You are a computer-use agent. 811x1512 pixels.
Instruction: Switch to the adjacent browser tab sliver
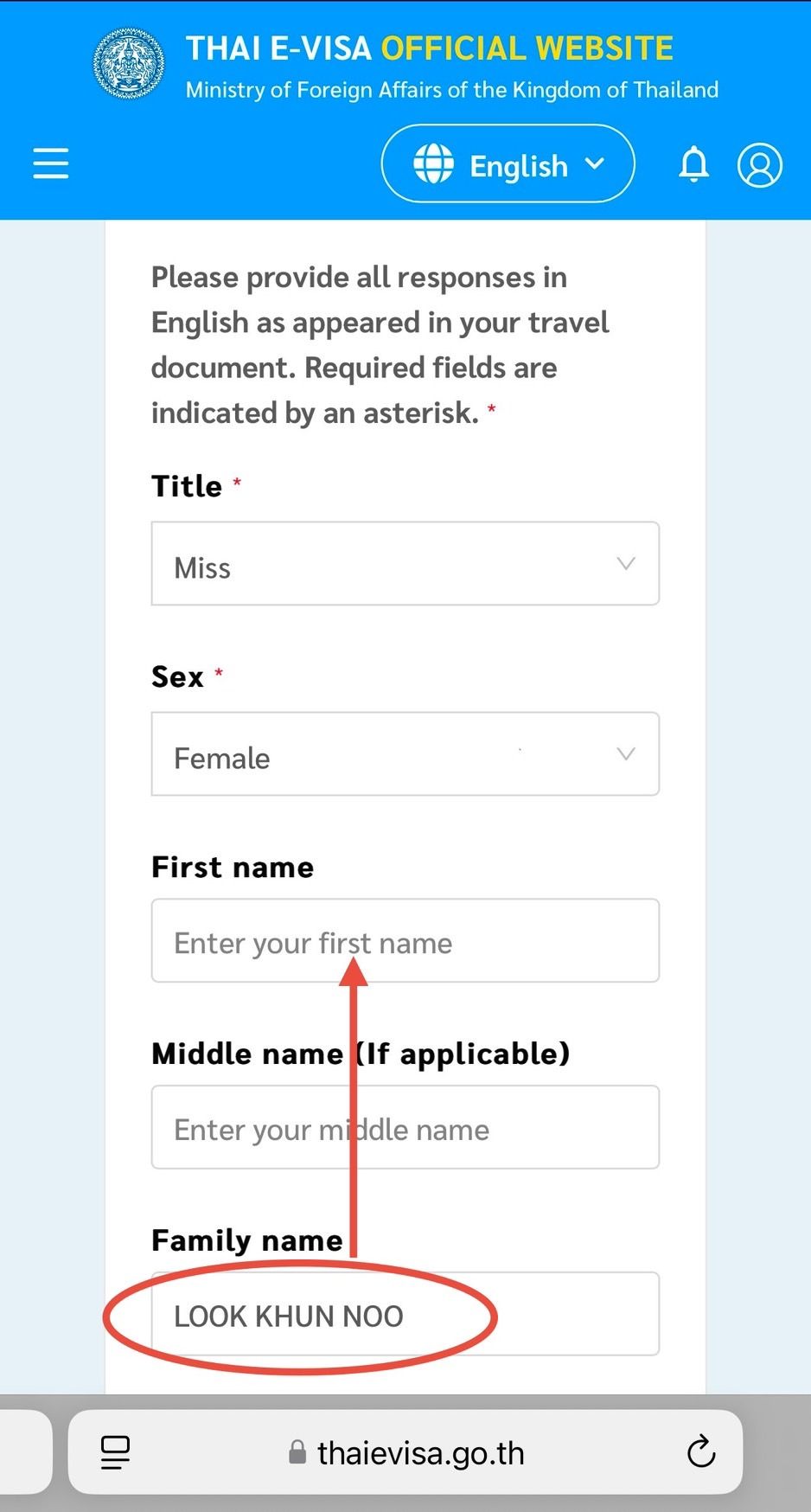coord(24,1452)
